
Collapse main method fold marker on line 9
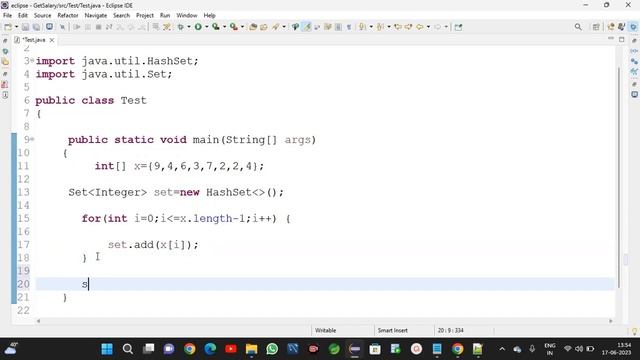pos(32,140)
